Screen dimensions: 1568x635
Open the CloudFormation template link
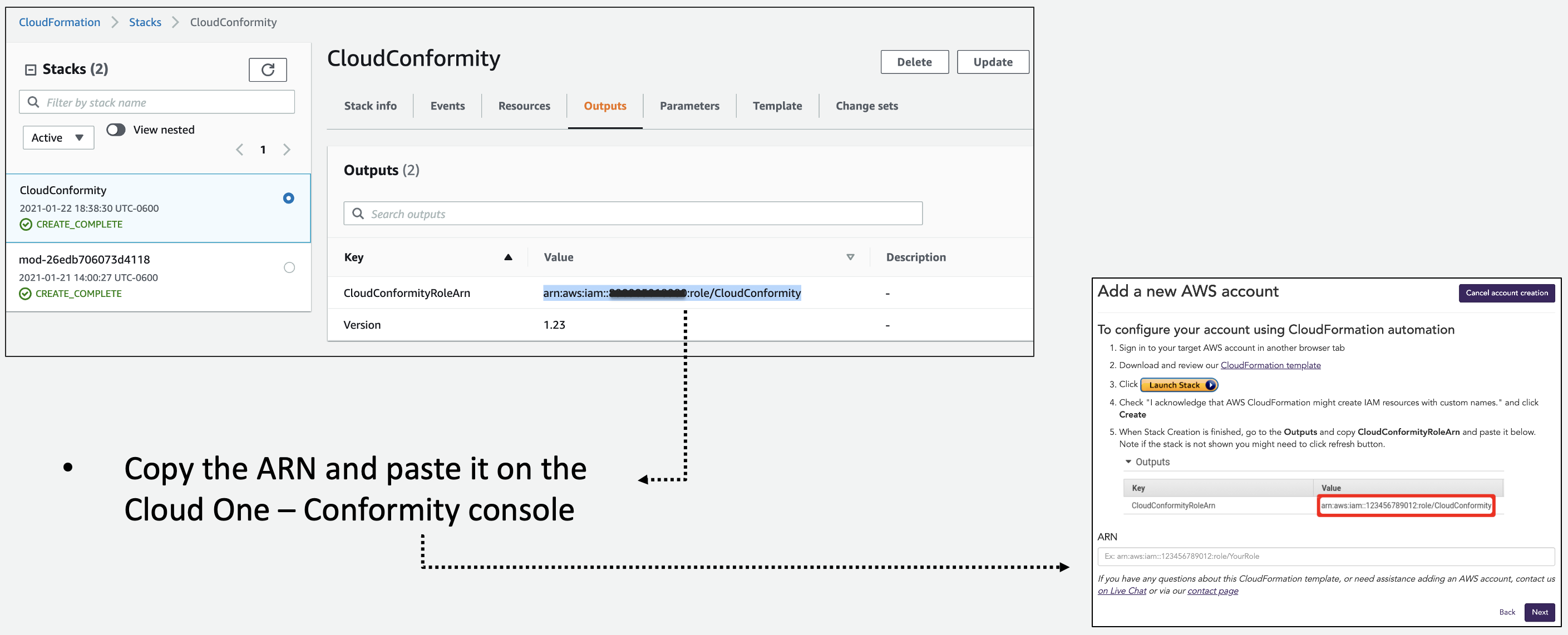1270,365
